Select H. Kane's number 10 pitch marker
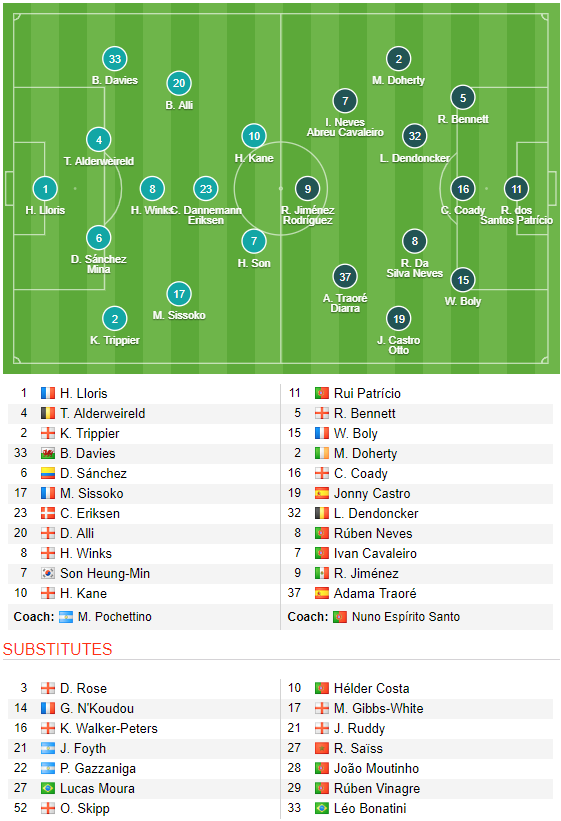This screenshot has width=561, height=821. [254, 136]
